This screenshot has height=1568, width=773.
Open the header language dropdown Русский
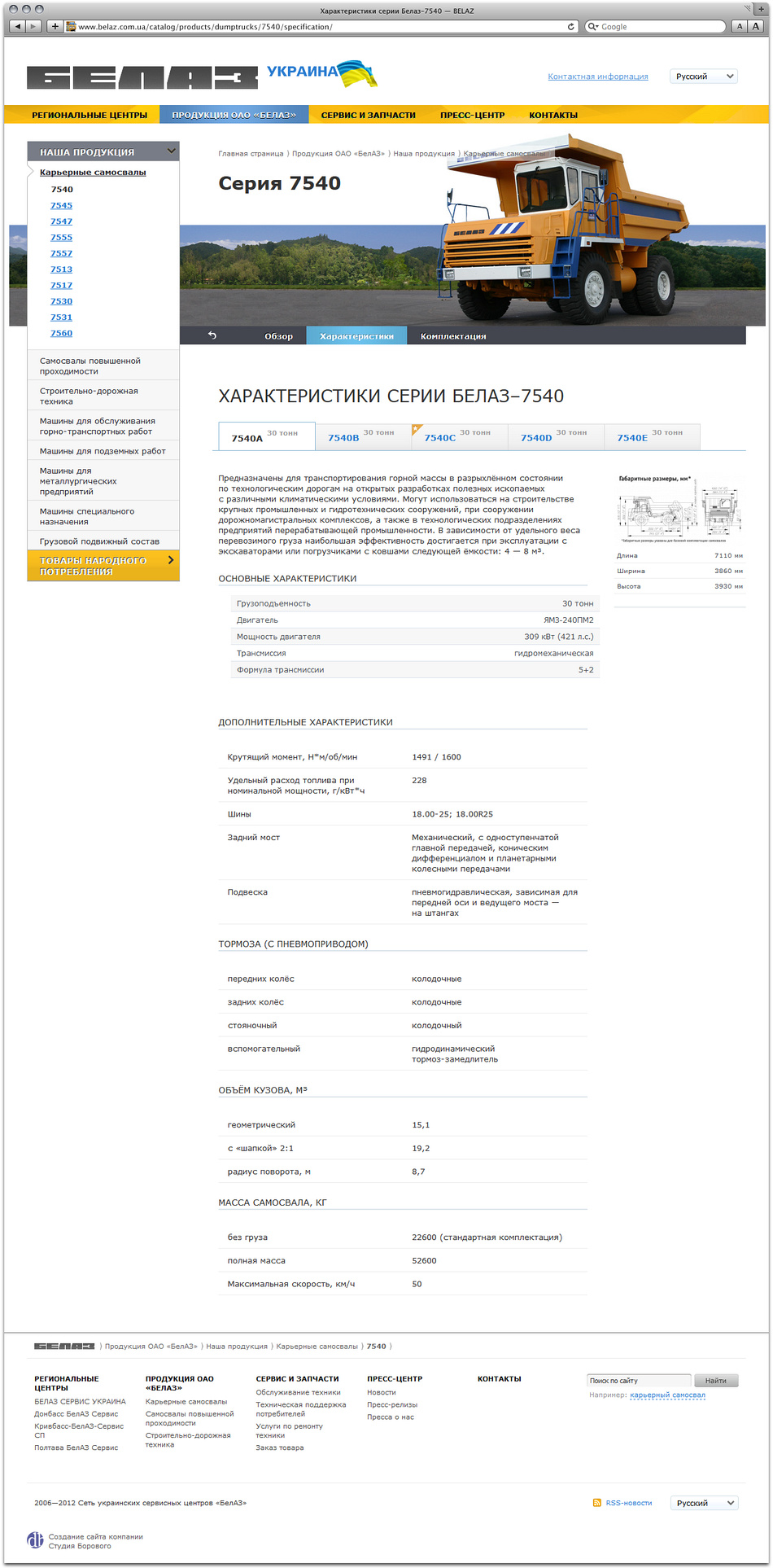[704, 77]
